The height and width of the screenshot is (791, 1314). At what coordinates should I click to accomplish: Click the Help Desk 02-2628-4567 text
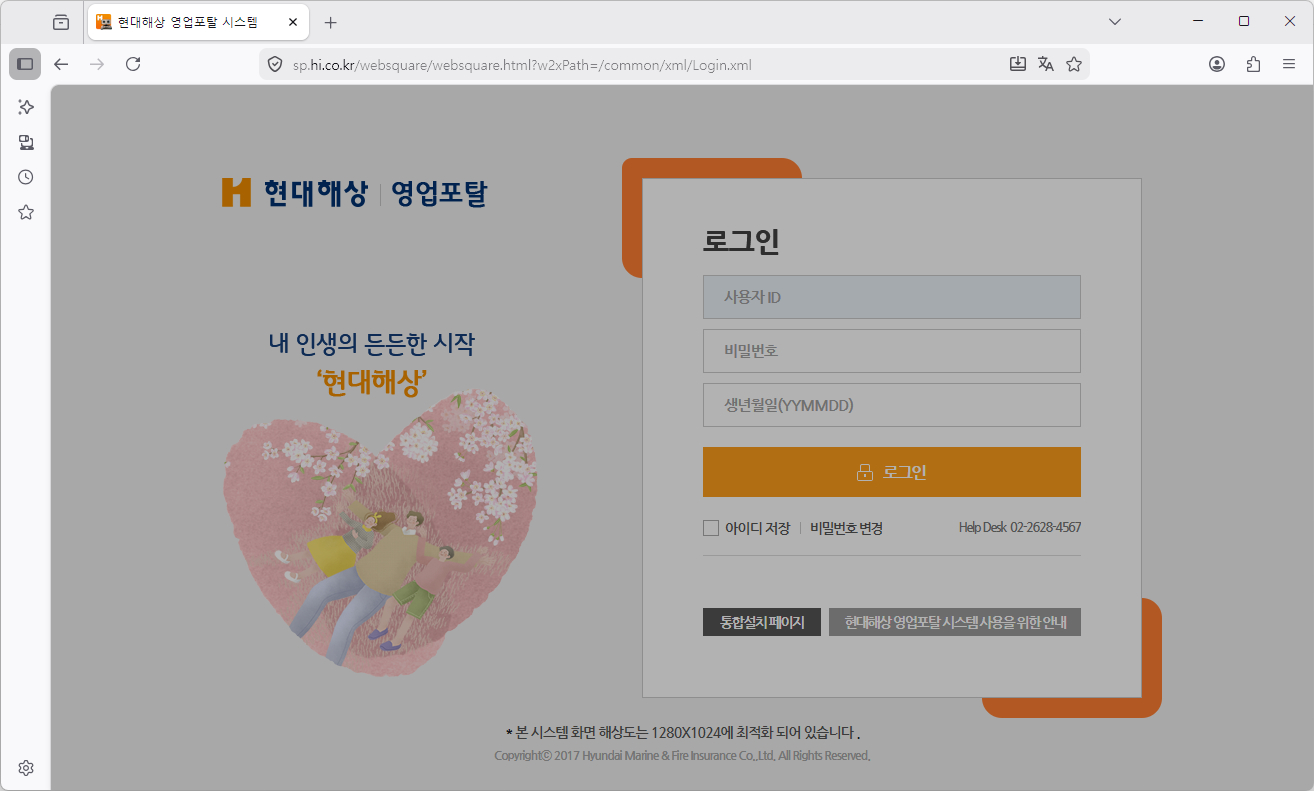pyautogui.click(x=1020, y=528)
